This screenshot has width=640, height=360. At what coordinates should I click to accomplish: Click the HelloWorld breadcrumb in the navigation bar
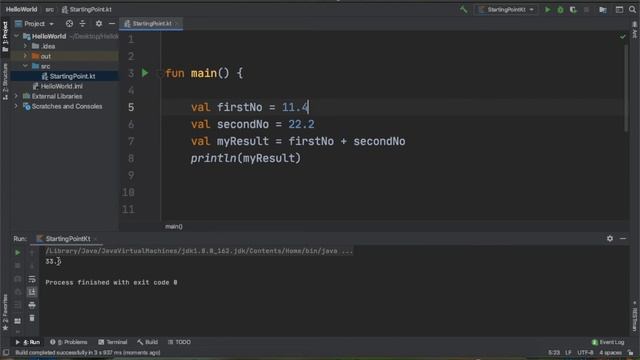[x=21, y=9]
